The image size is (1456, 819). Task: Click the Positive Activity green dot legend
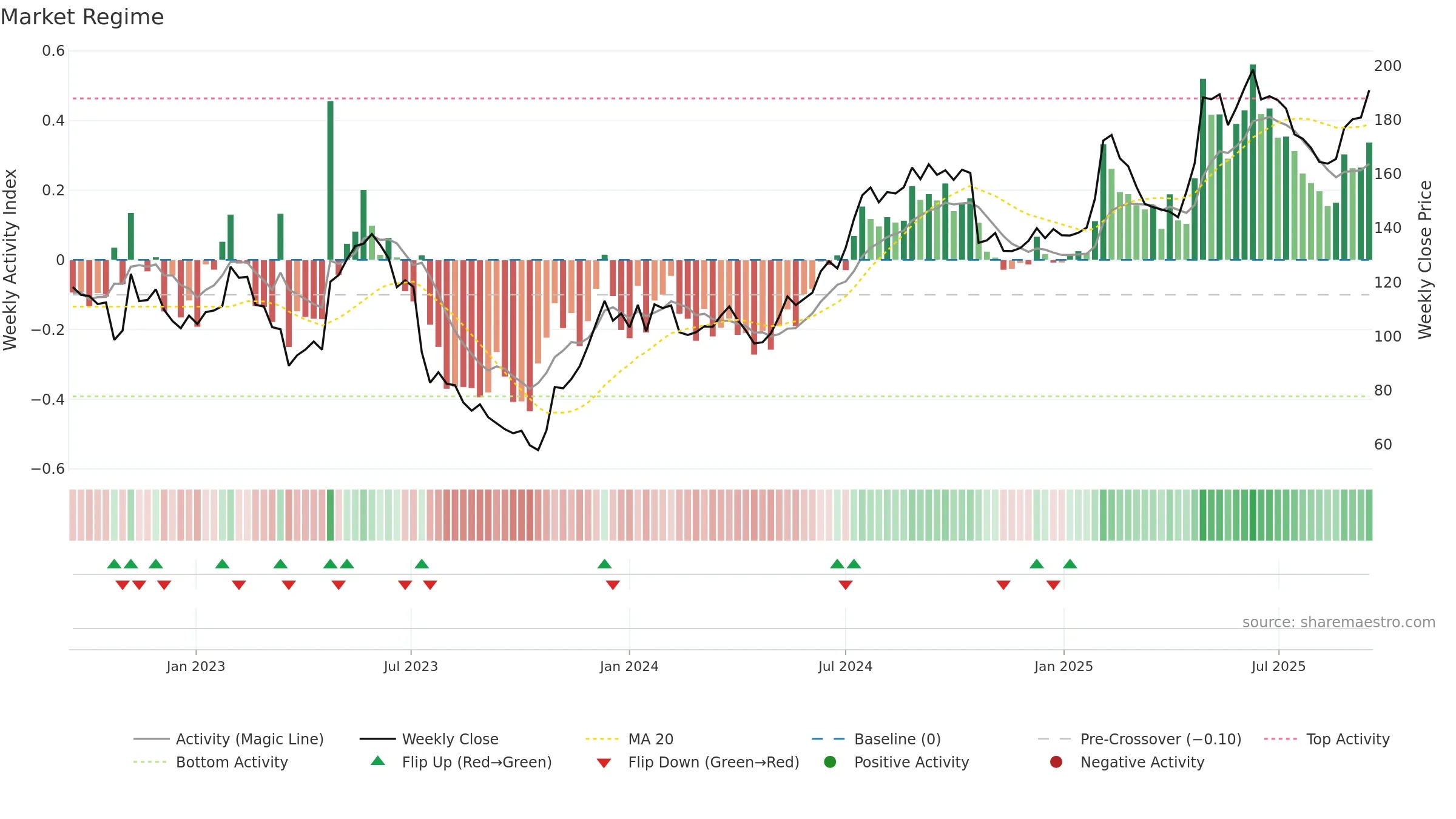831,762
